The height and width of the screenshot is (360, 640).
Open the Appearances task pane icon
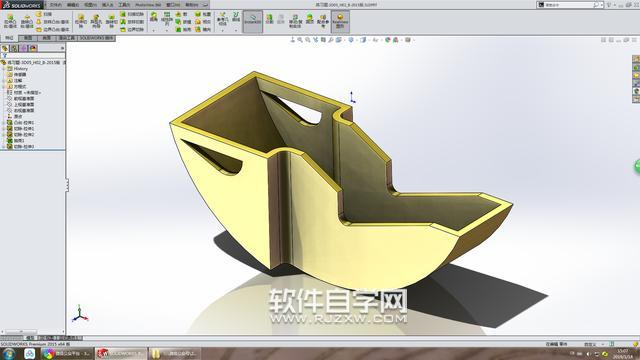[x=636, y=91]
